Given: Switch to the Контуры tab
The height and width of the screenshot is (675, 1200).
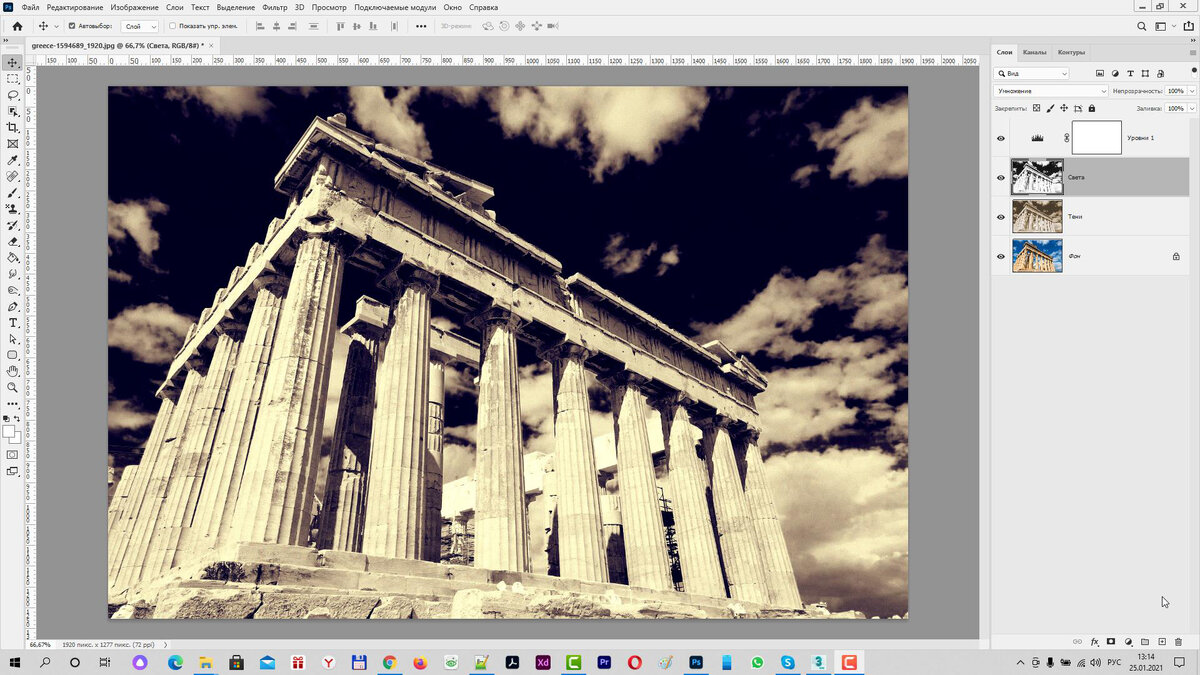Looking at the screenshot, I should click(1071, 52).
